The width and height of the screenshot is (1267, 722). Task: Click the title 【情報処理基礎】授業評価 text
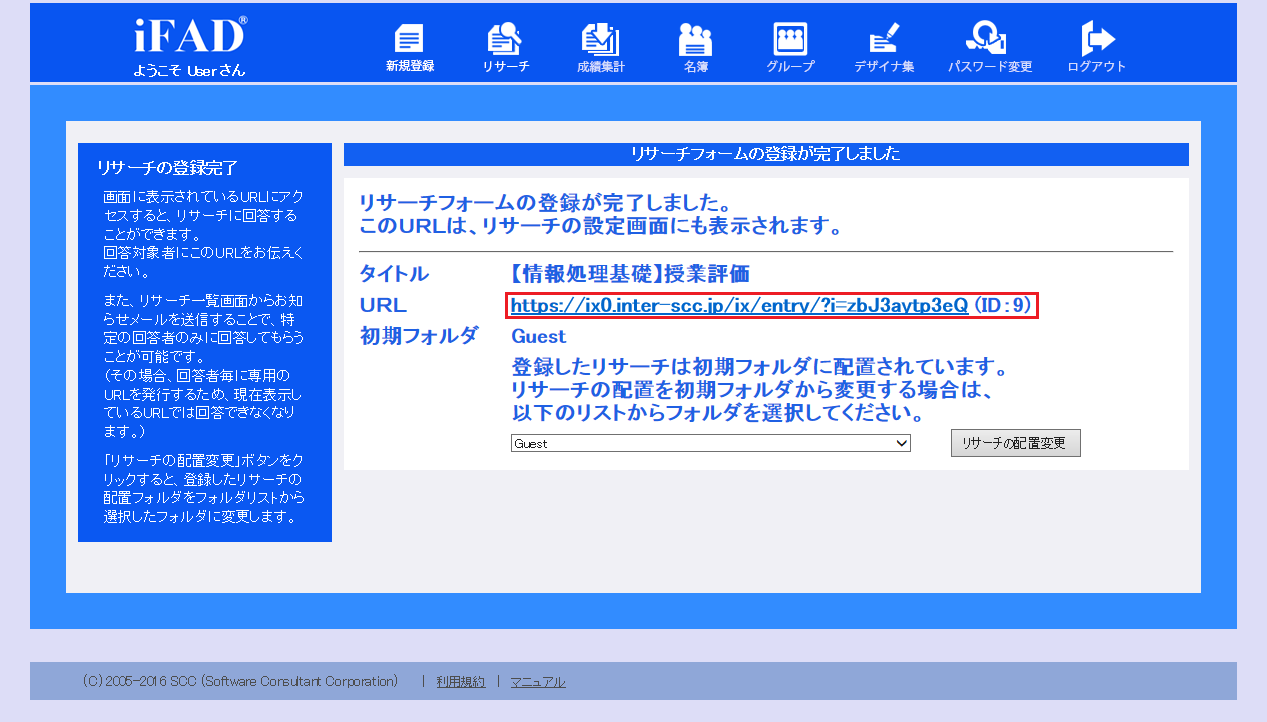[x=630, y=274]
